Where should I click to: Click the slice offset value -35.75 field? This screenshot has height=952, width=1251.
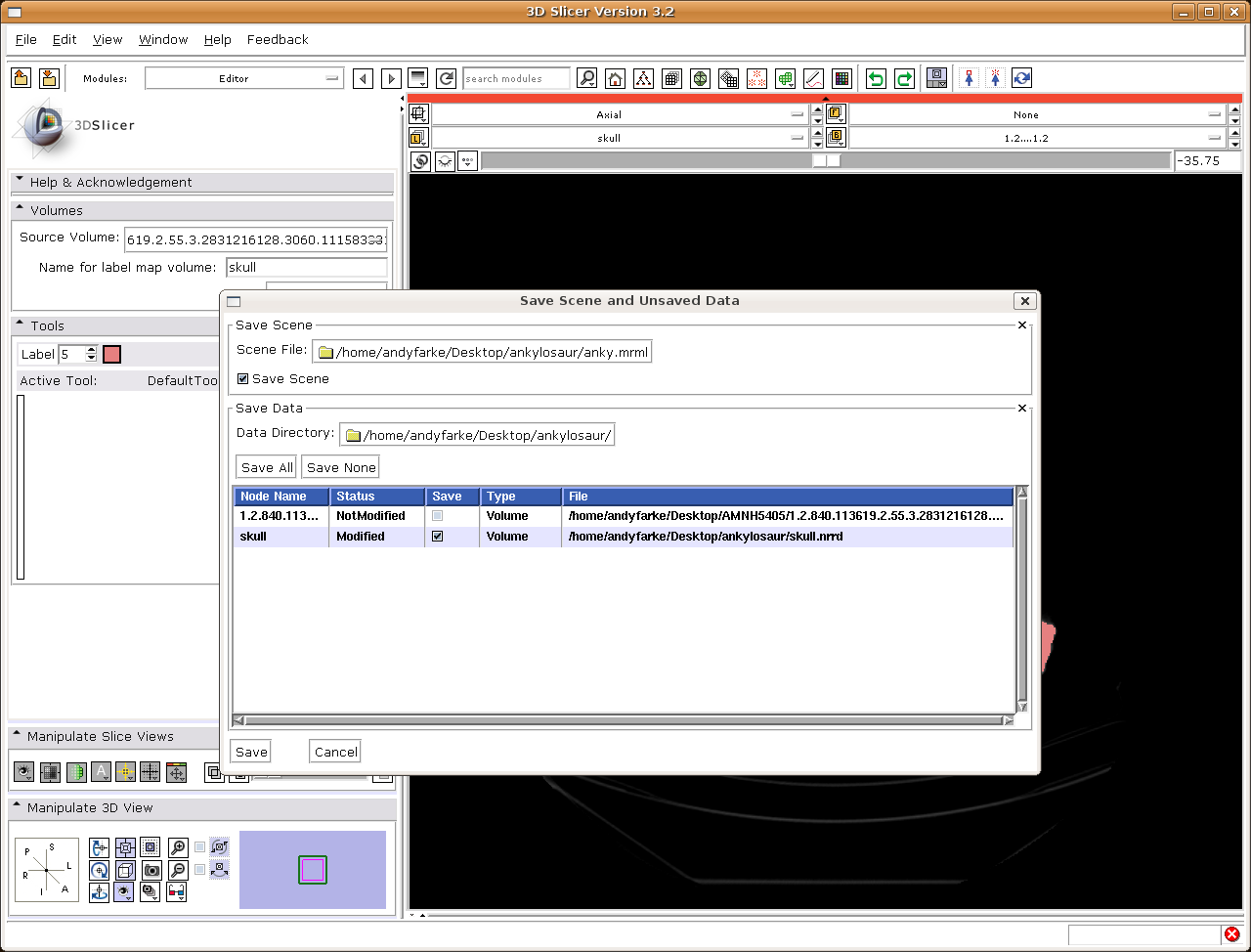(1208, 161)
